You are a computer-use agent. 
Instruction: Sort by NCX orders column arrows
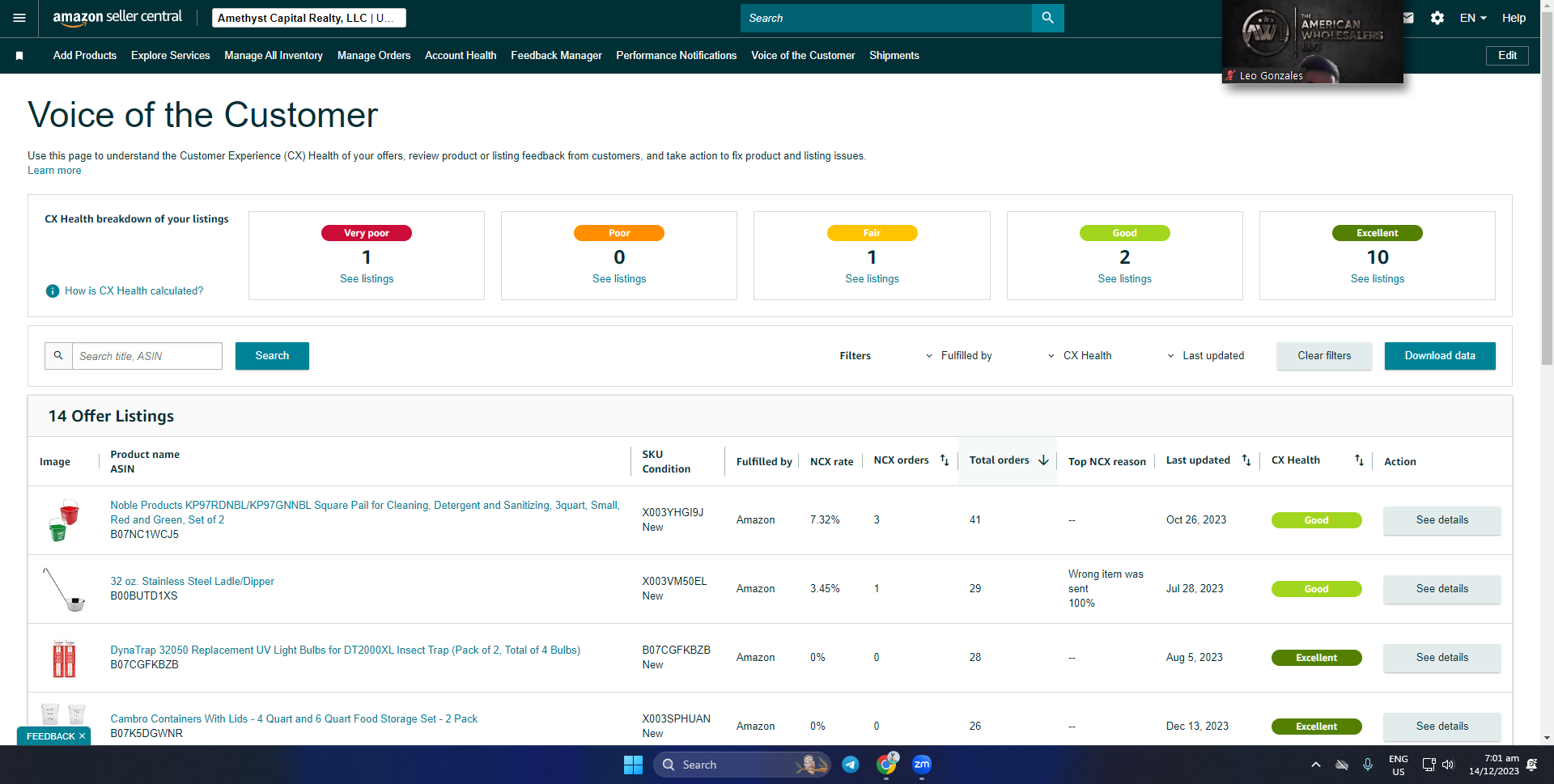point(945,460)
